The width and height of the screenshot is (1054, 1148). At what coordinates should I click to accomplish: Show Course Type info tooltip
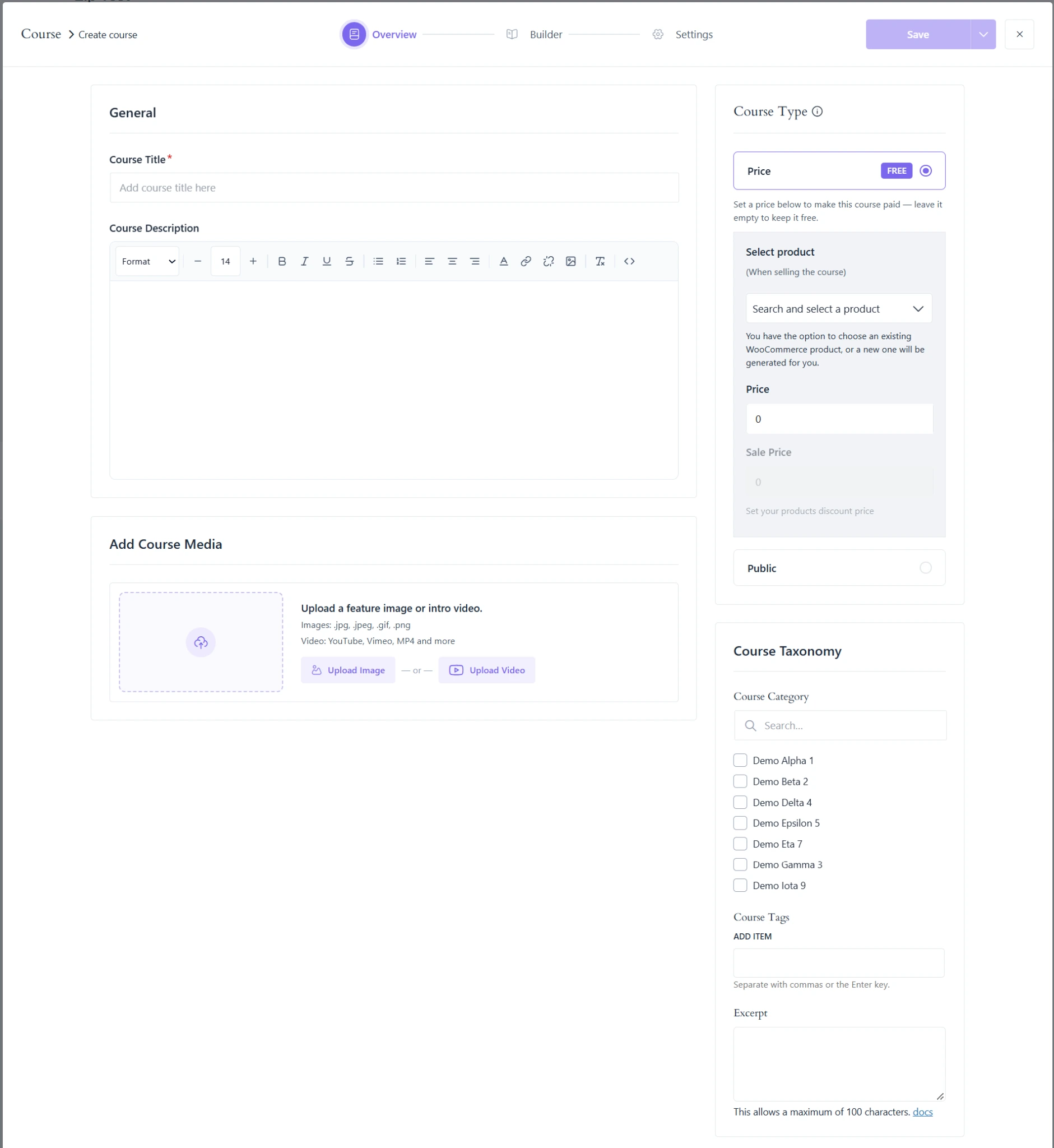pyautogui.click(x=818, y=111)
